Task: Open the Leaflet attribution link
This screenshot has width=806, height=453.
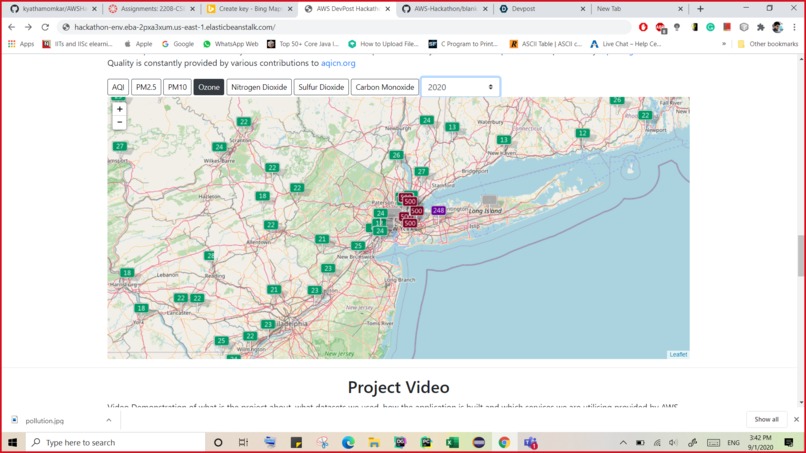Action: click(678, 354)
